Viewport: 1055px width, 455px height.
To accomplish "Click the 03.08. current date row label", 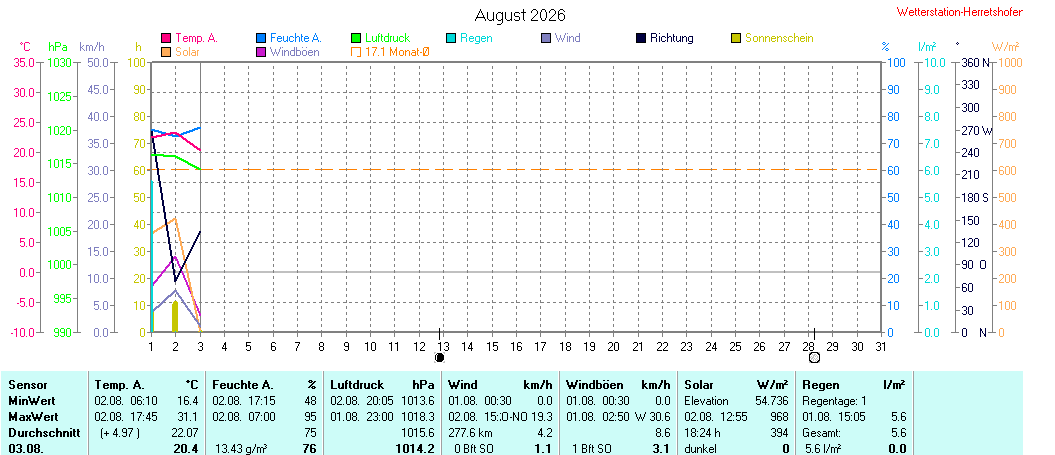I will point(26,449).
